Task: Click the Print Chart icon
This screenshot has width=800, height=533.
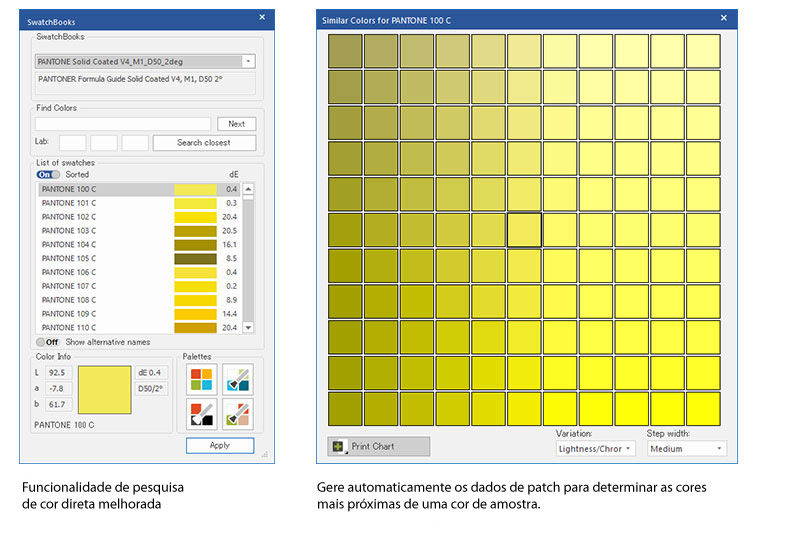Action: (x=339, y=446)
